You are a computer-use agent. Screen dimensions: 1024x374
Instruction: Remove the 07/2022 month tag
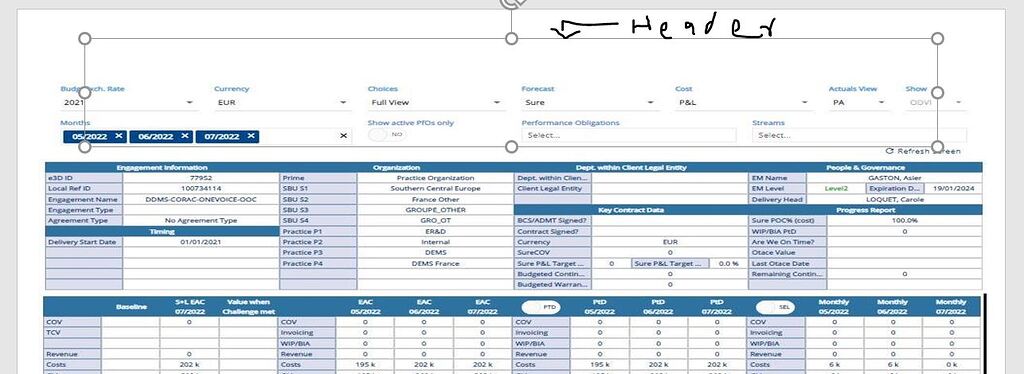coord(251,136)
